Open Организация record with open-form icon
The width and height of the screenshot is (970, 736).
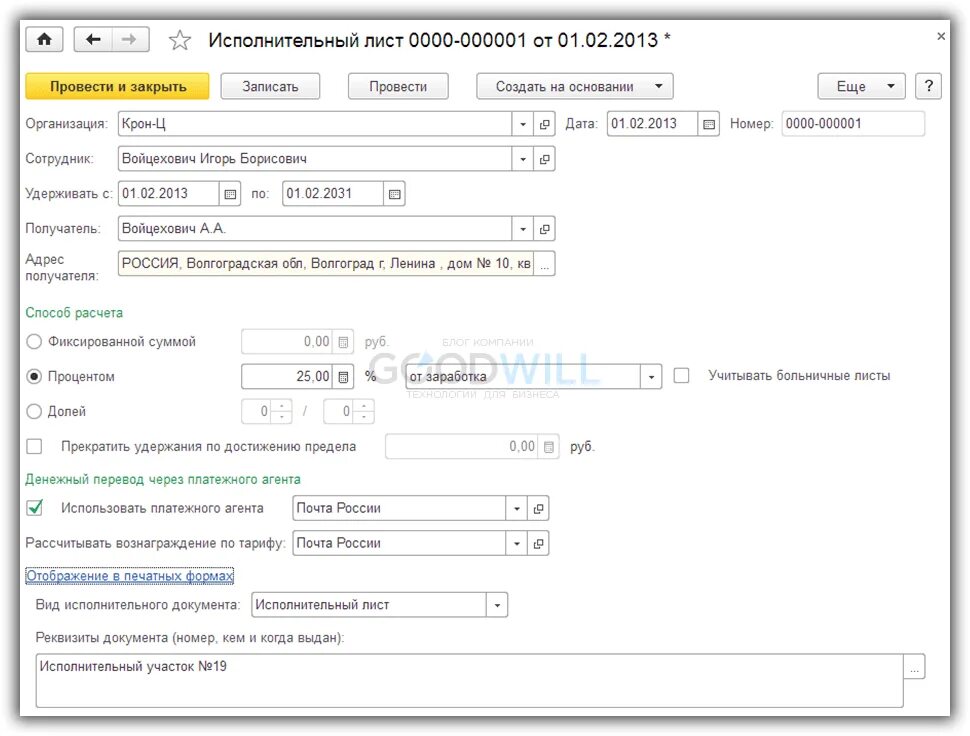point(544,124)
